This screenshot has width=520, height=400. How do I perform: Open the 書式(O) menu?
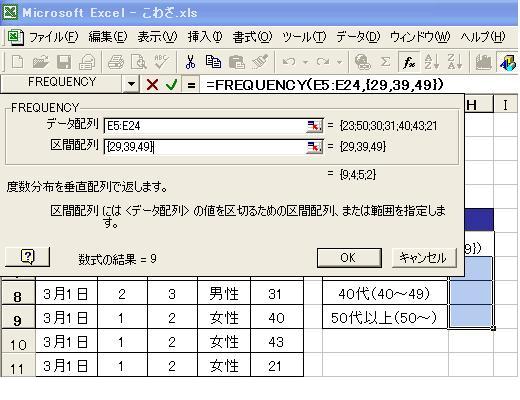252,37
